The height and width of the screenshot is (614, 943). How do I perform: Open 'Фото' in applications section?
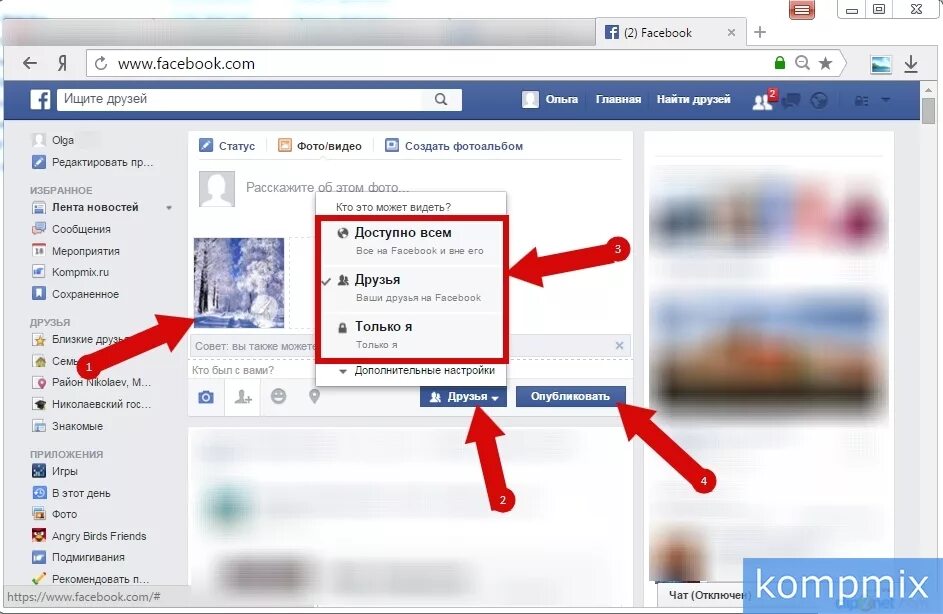pyautogui.click(x=54, y=514)
